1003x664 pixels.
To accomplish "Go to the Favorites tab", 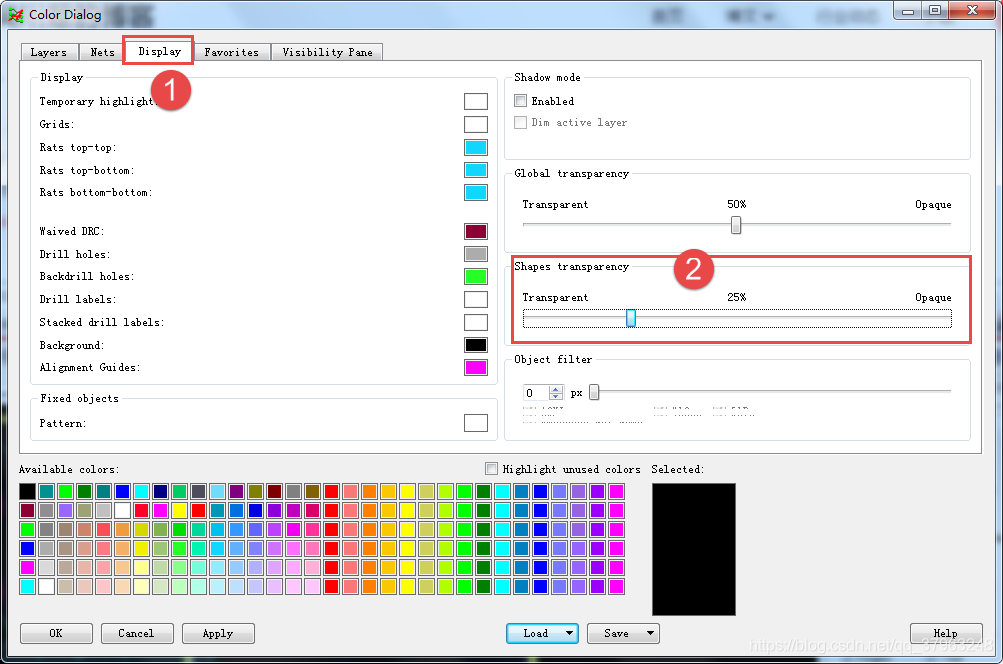I will pos(232,52).
